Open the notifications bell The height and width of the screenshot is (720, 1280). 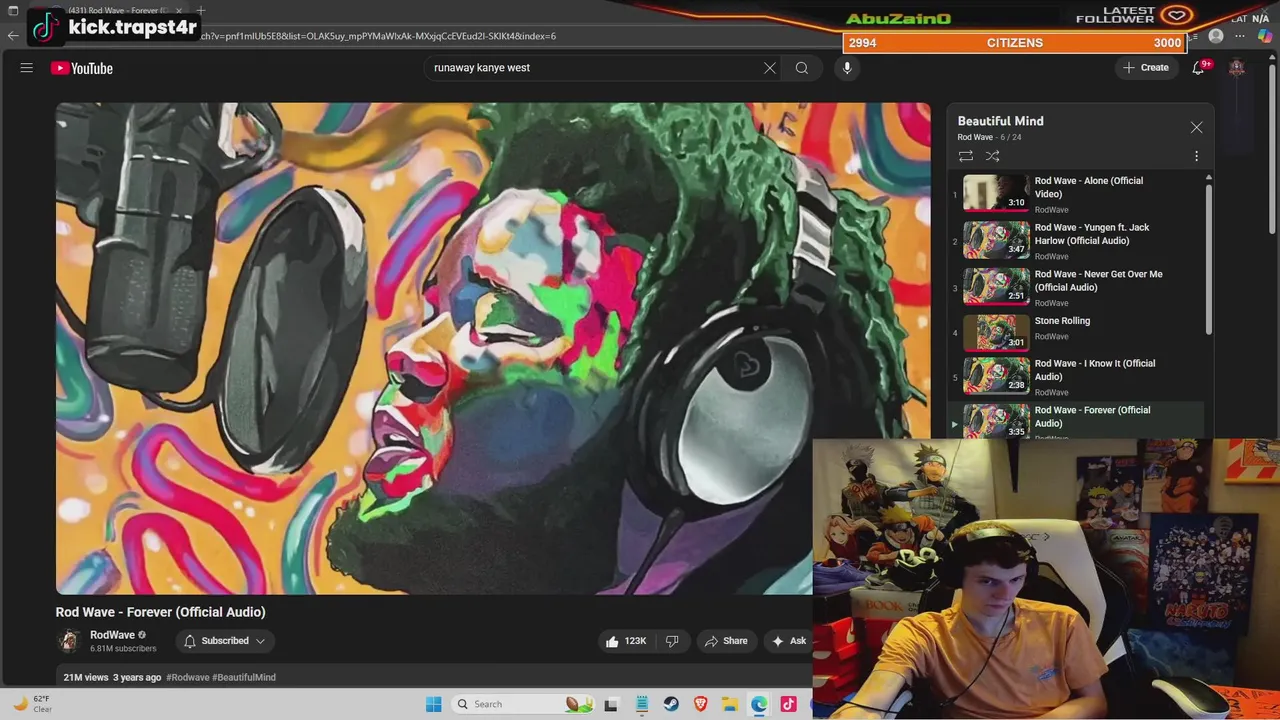[x=1198, y=68]
